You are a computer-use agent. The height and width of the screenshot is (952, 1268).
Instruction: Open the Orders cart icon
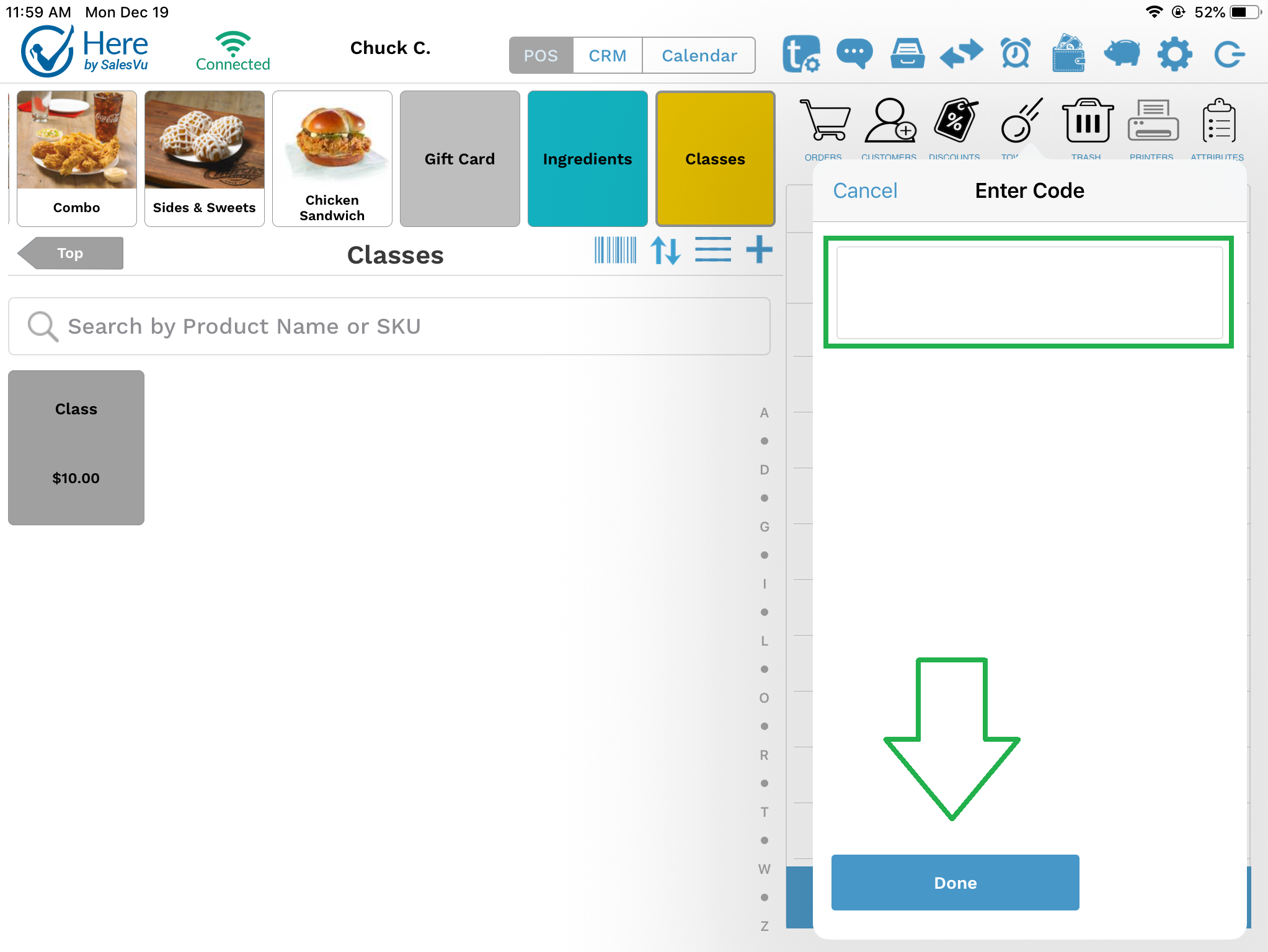[x=824, y=120]
